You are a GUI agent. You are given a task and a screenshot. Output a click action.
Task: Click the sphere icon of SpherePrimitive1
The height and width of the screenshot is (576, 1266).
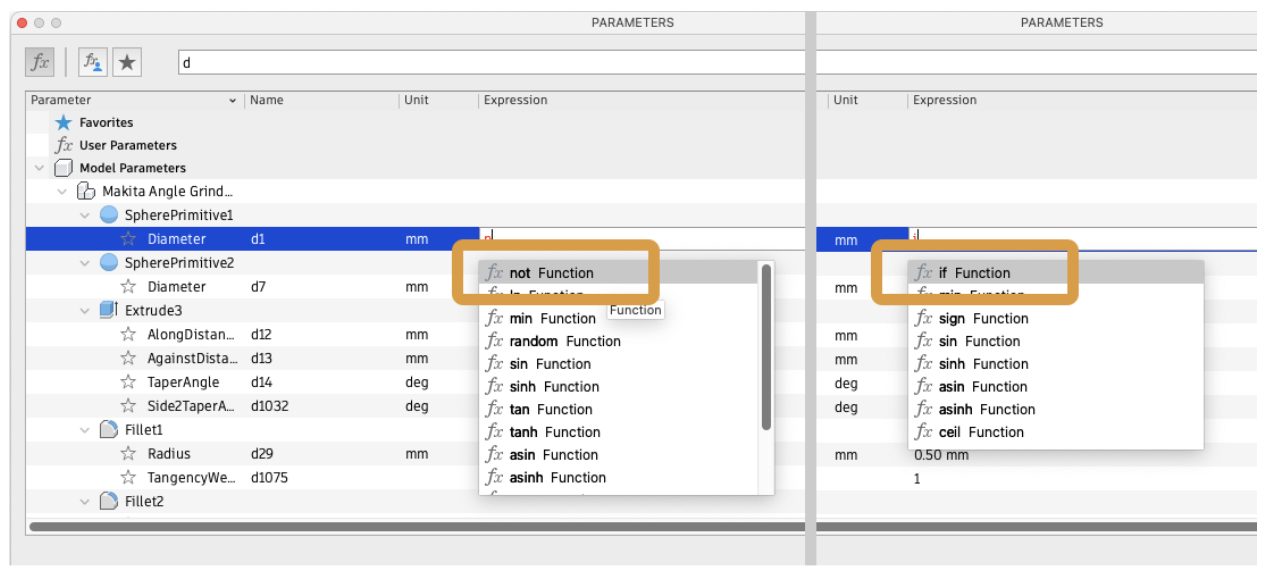point(109,215)
